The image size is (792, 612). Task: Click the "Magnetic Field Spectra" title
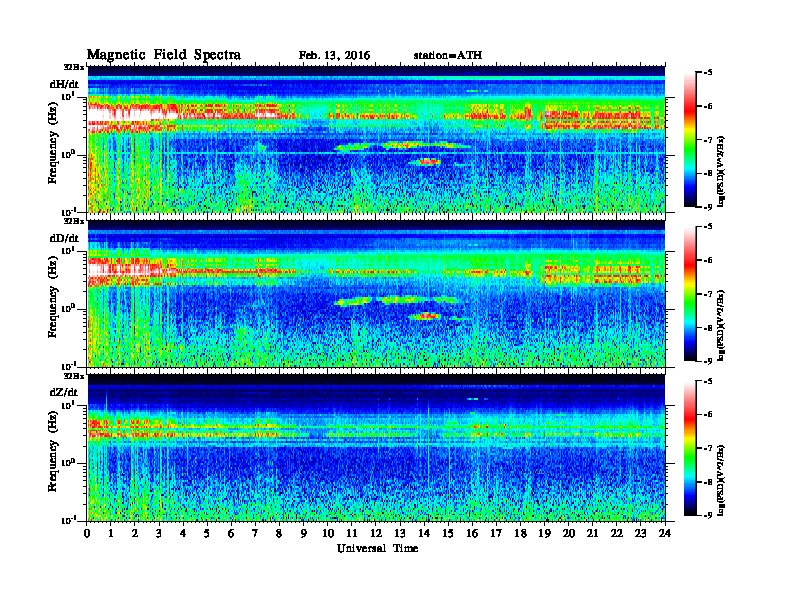164,55
